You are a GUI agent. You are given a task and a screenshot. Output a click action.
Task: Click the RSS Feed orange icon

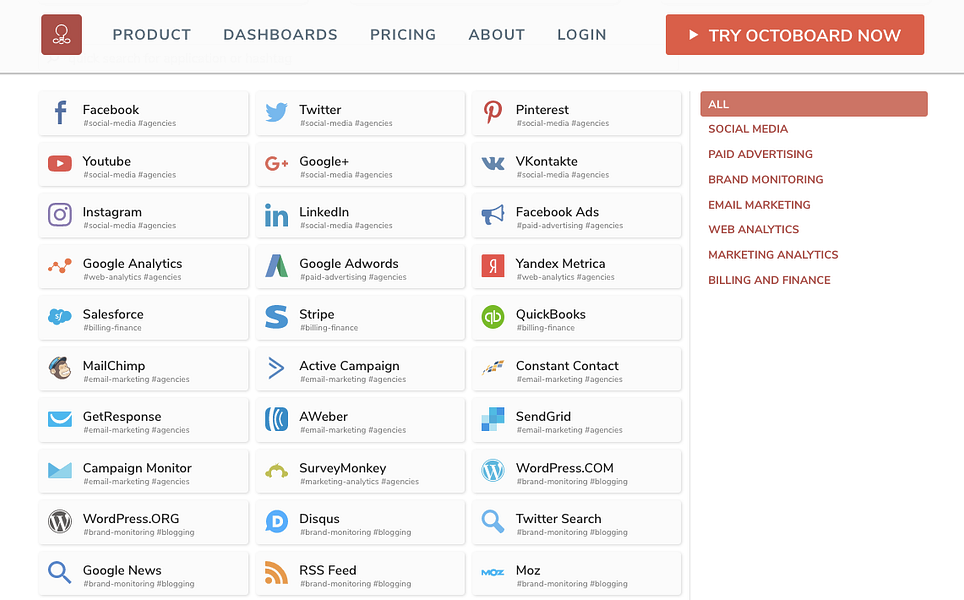coord(277,573)
